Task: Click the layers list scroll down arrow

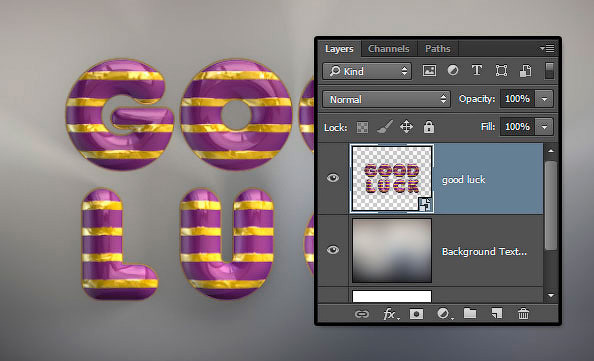Action: [551, 295]
